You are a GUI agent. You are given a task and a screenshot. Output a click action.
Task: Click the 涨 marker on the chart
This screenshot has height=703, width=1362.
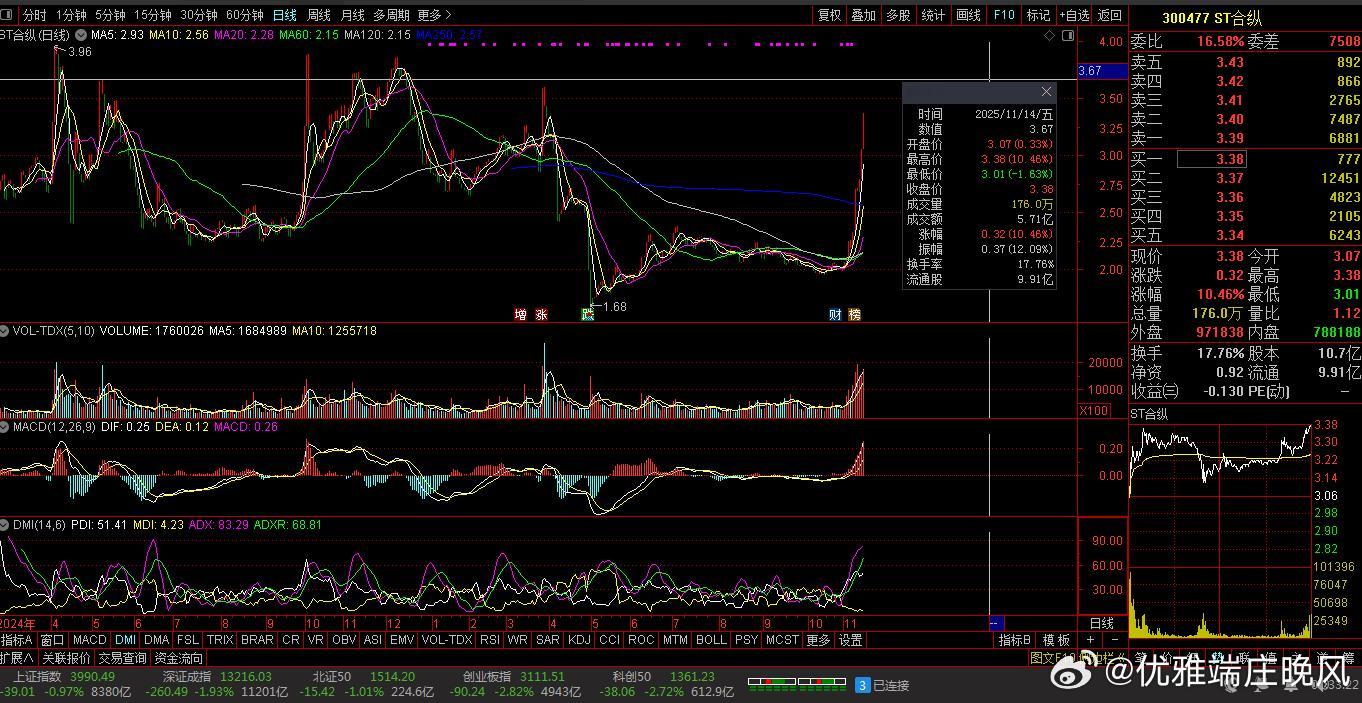coord(541,314)
